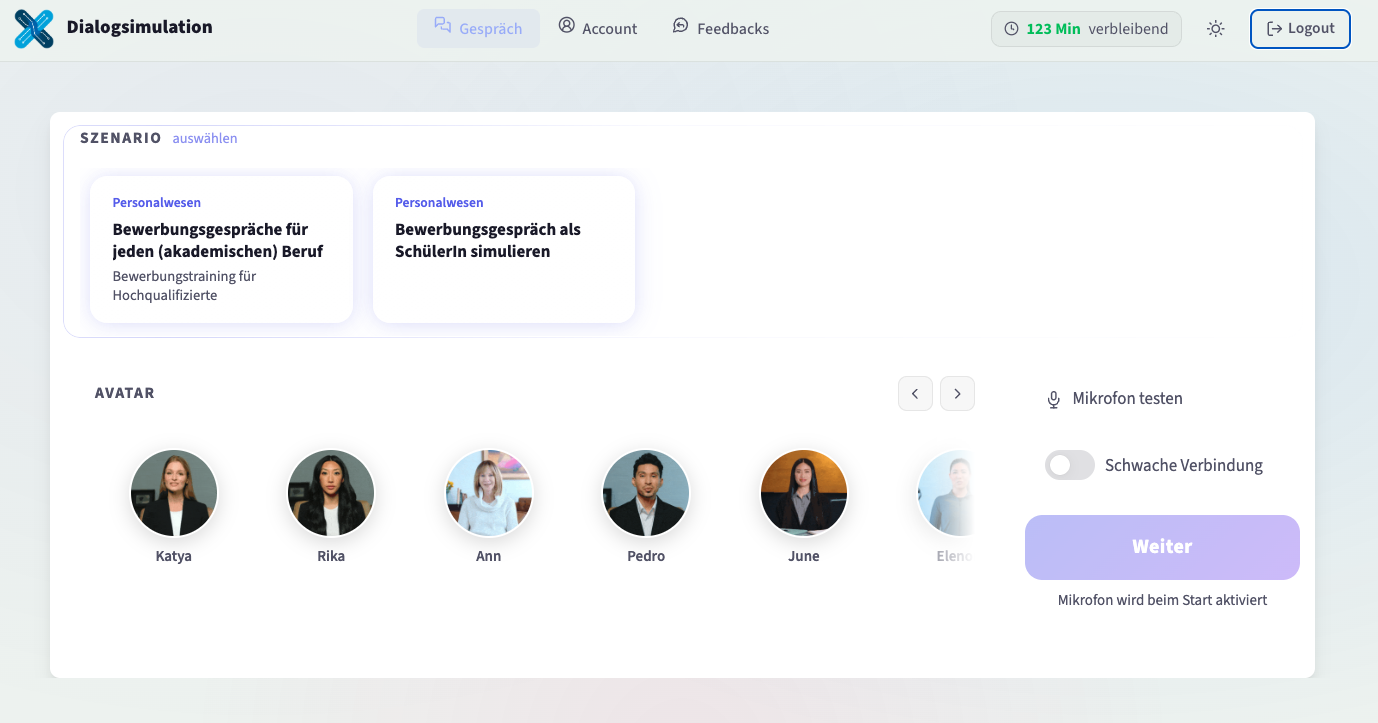
Task: Select scenario Bewerbungsgespräche für jeden (akademischen) Beruf
Action: [221, 249]
